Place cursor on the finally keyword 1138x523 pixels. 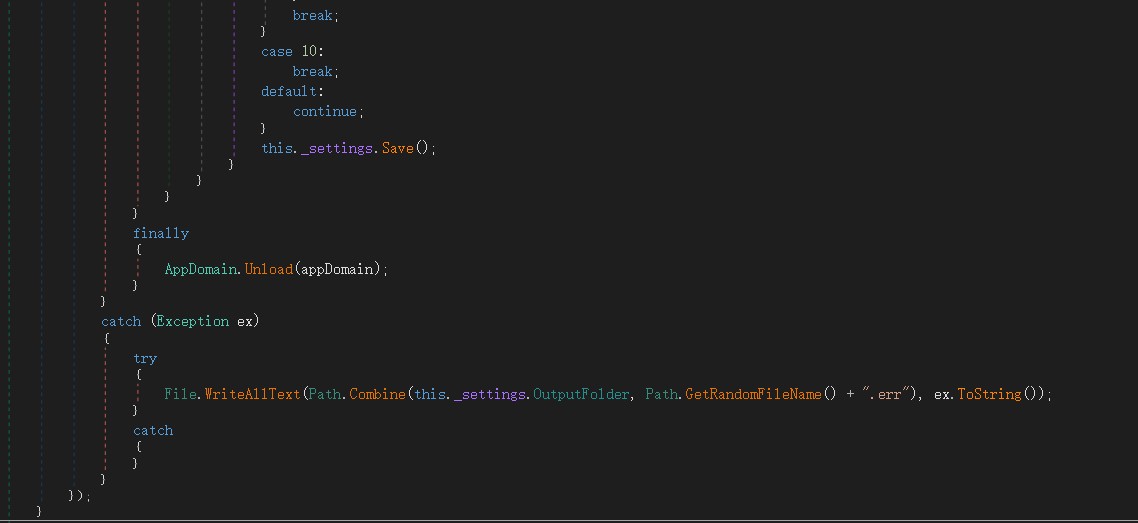pos(161,233)
